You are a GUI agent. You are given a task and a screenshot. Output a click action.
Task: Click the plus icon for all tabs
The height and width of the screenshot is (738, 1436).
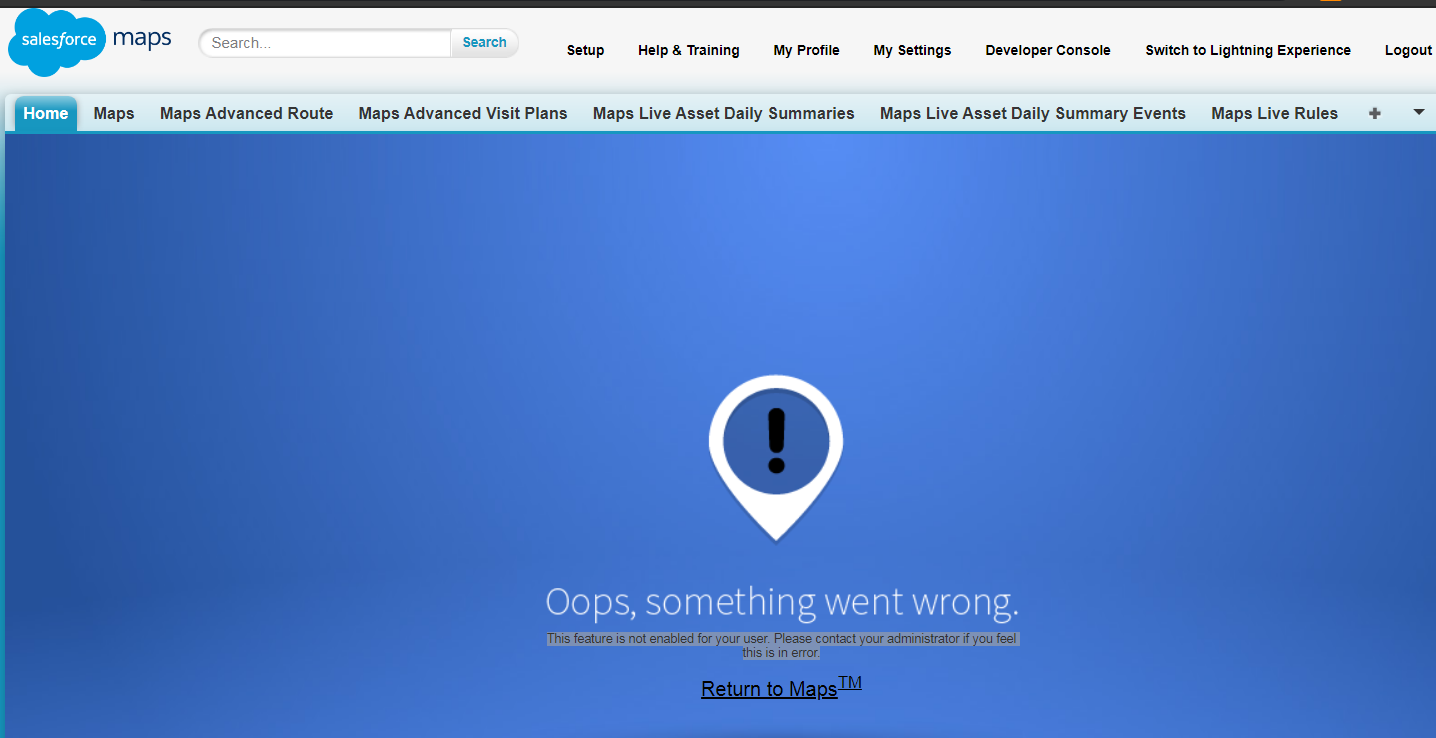tap(1375, 114)
